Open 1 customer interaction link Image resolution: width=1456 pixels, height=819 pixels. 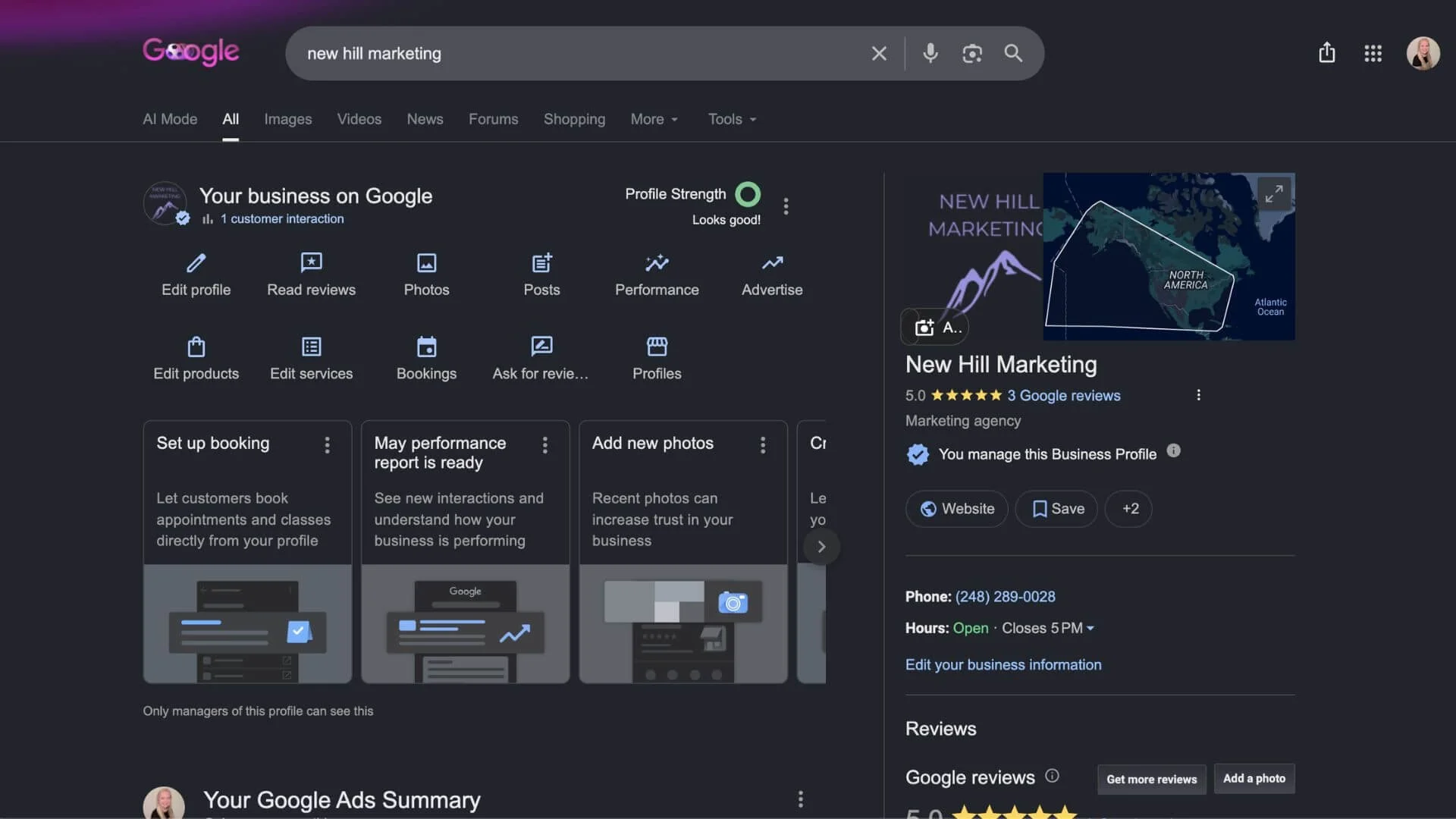pos(281,218)
